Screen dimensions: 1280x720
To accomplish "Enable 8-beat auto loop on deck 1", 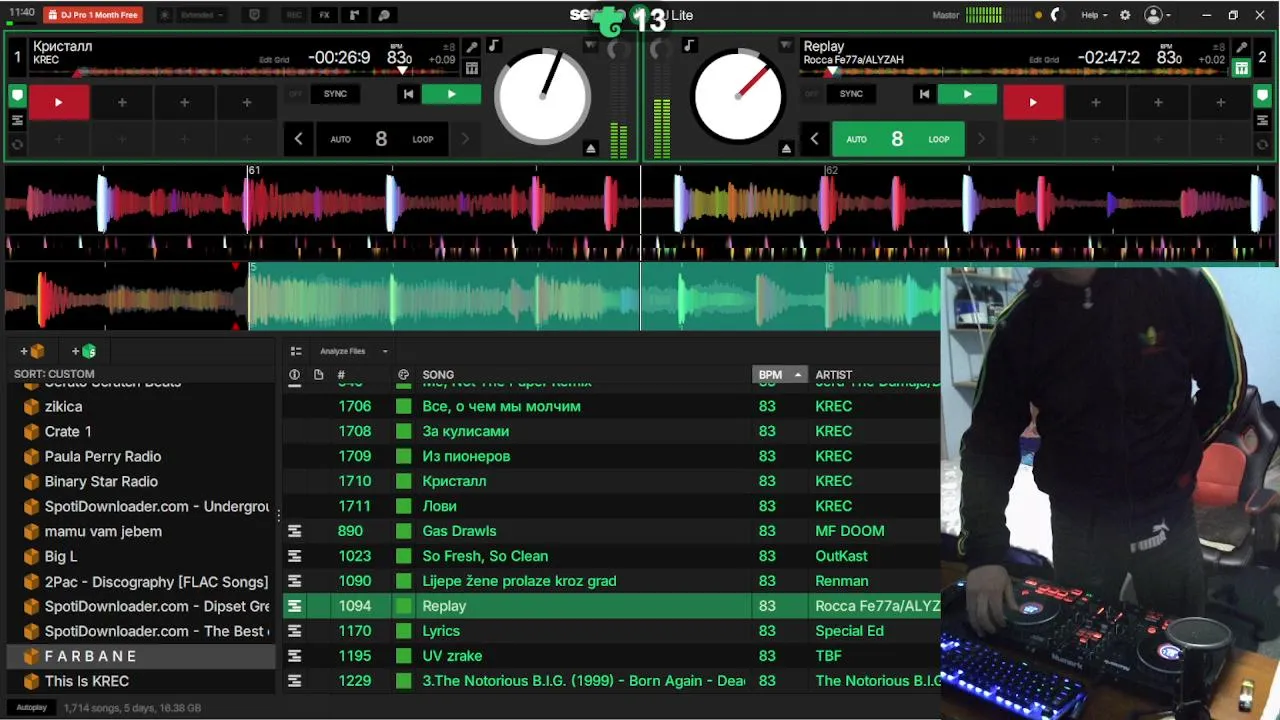I will pos(381,139).
